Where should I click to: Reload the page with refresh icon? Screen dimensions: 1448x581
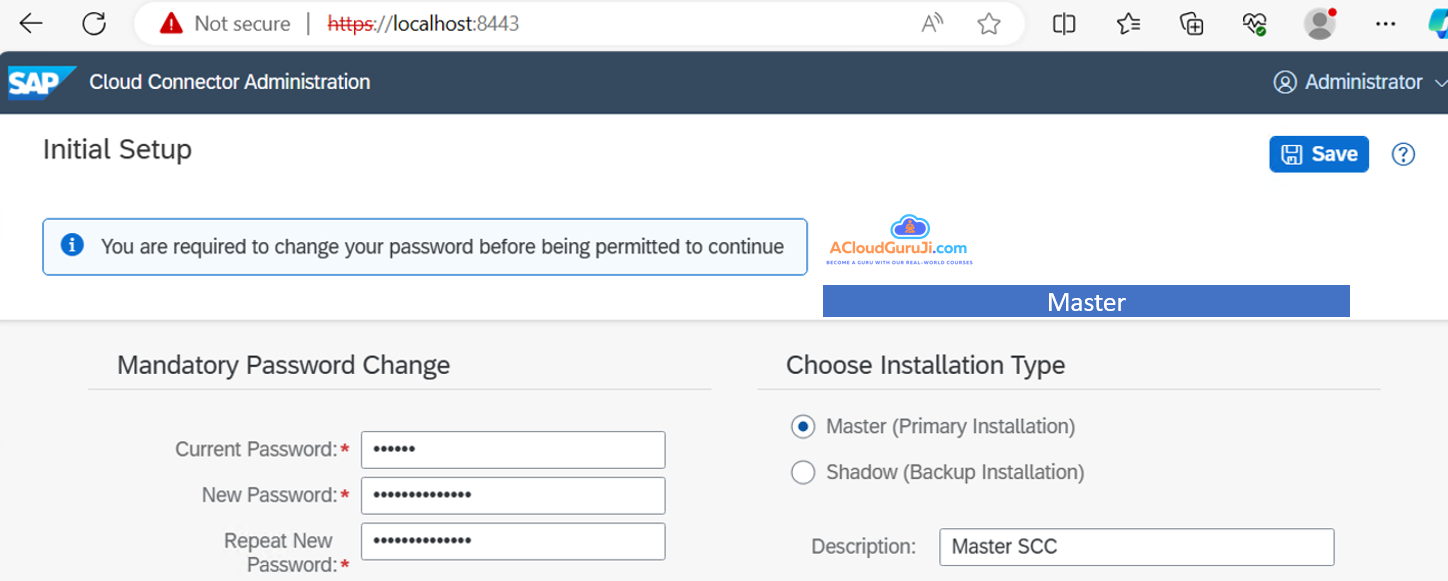tap(94, 24)
